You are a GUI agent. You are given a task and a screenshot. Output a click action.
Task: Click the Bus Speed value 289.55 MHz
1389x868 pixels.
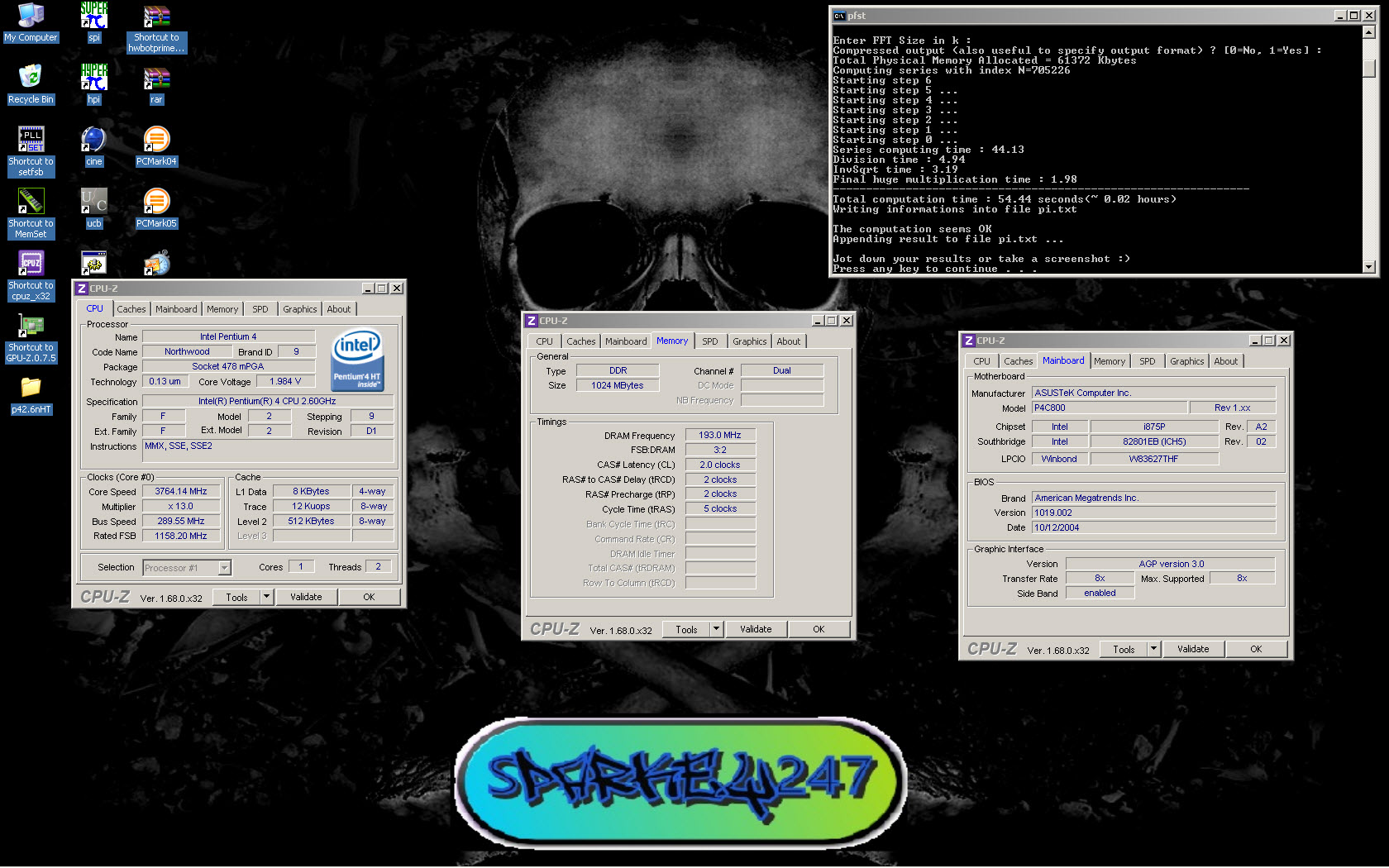click(181, 521)
